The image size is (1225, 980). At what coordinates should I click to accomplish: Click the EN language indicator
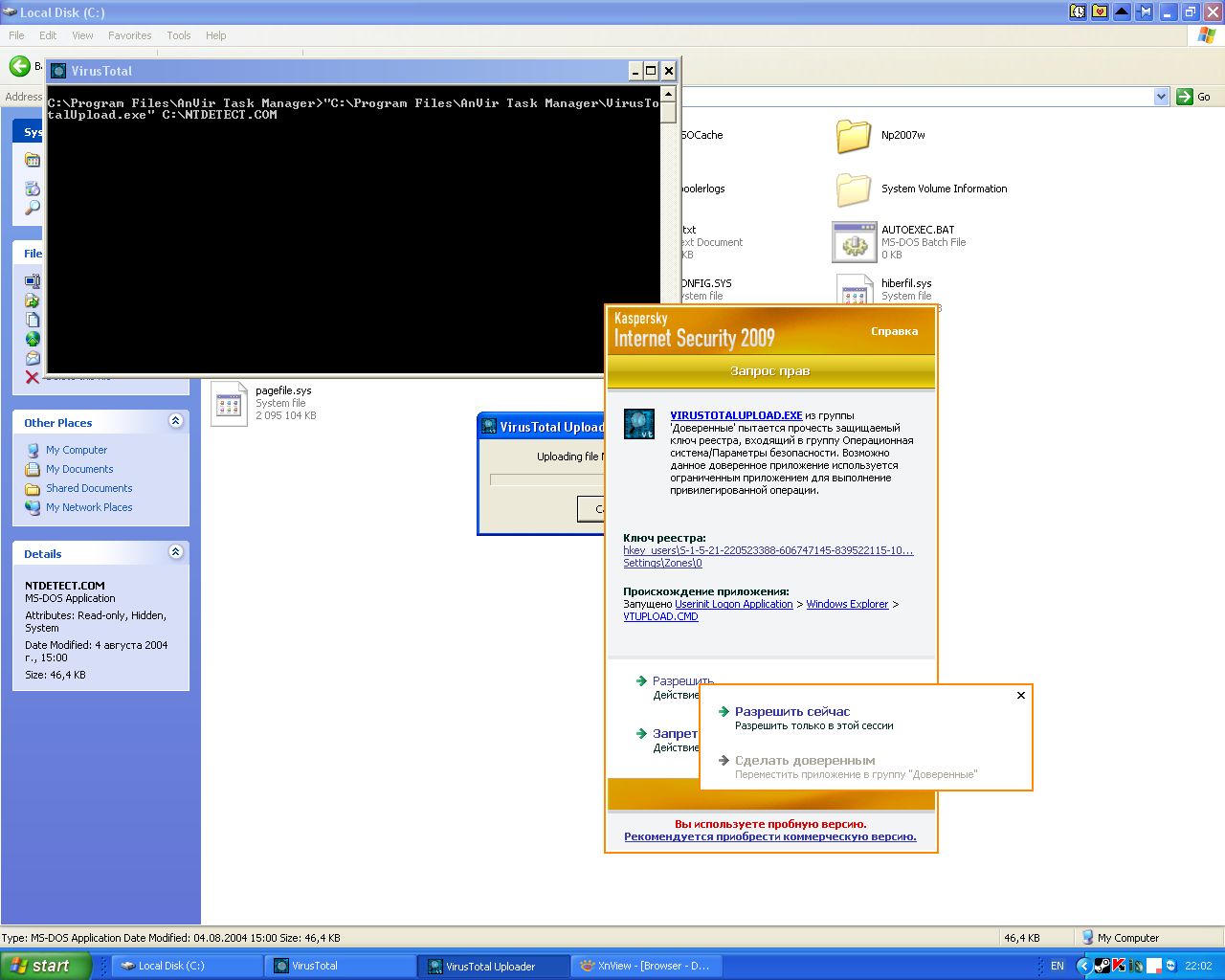[1057, 966]
